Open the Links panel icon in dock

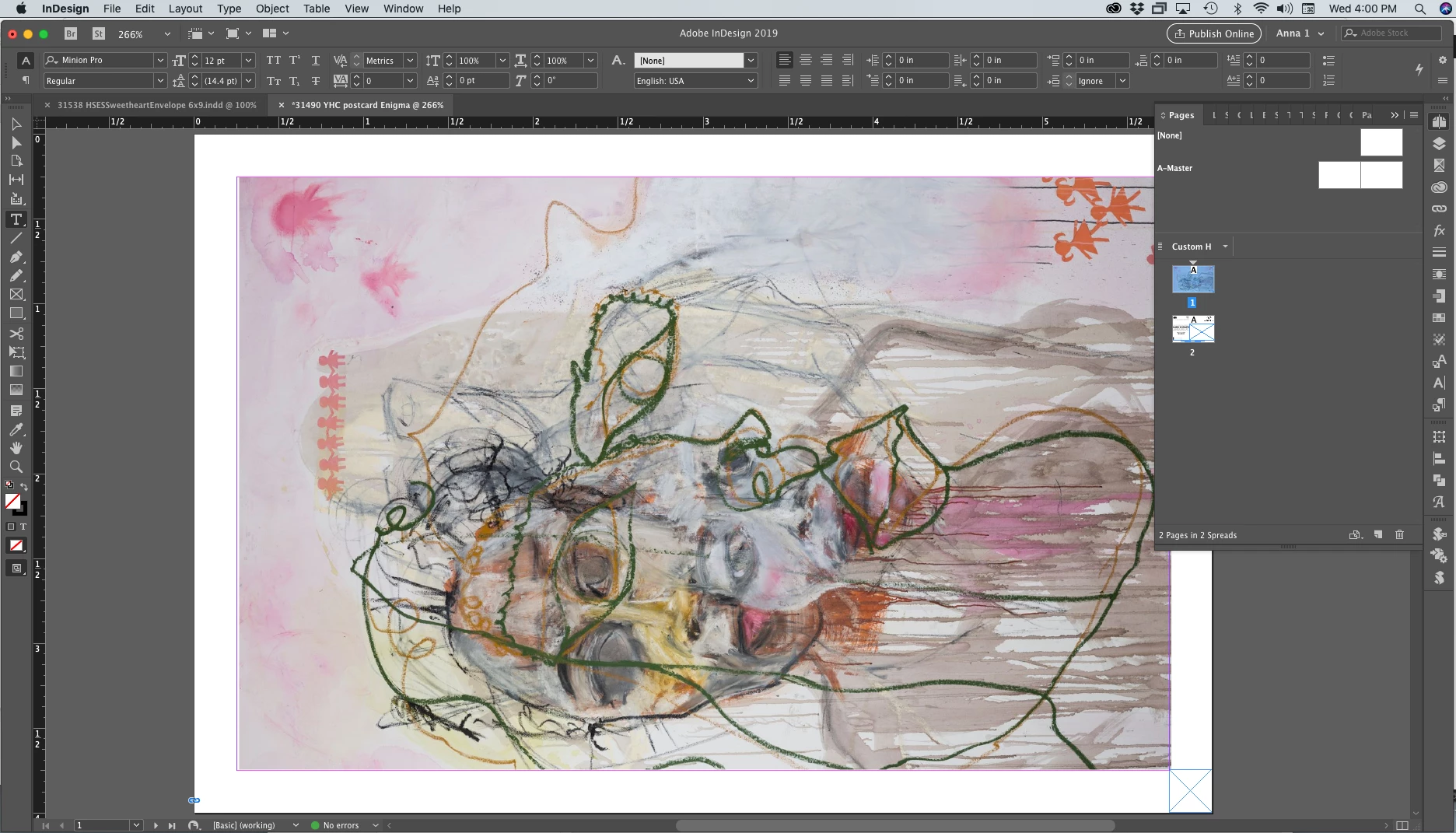[1439, 208]
